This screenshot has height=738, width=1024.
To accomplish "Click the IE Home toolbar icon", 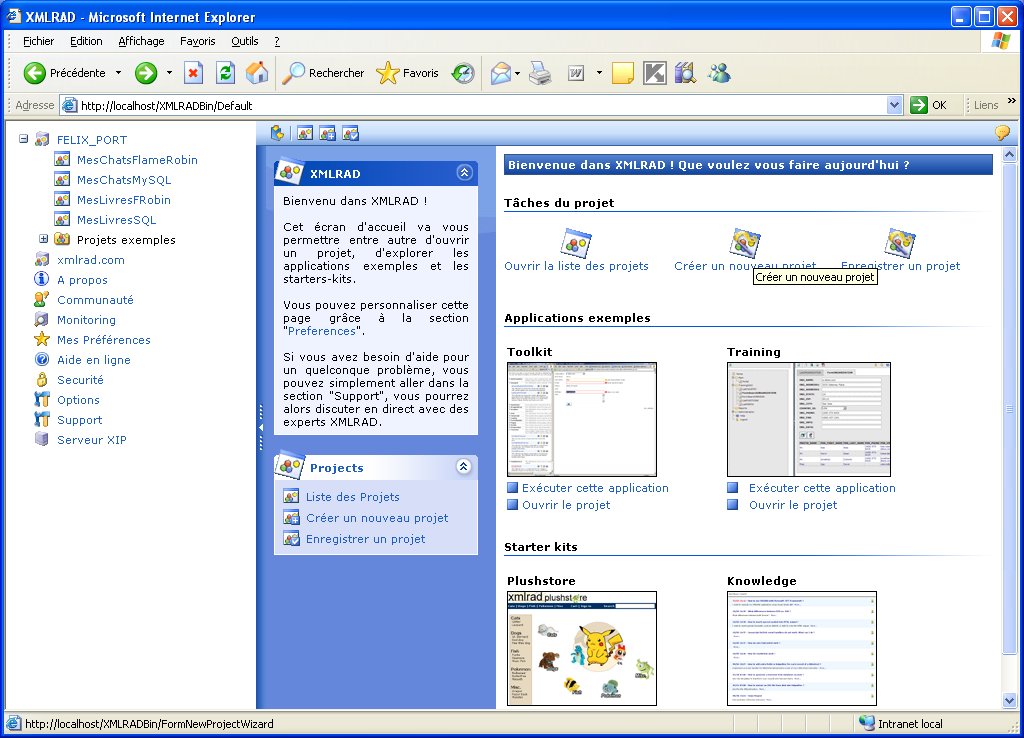I will (x=257, y=73).
